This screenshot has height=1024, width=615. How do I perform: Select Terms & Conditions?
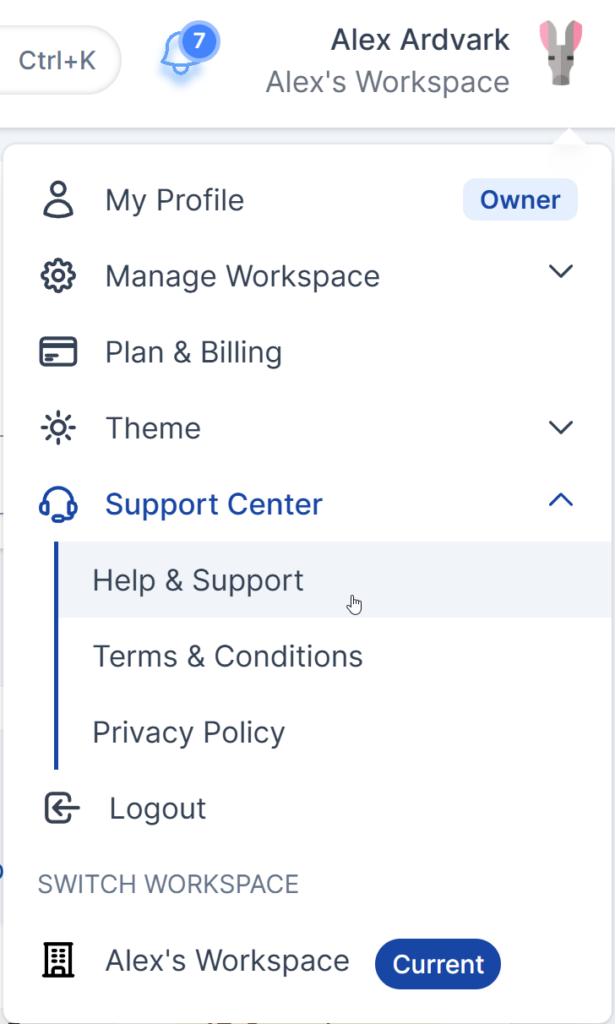[228, 656]
